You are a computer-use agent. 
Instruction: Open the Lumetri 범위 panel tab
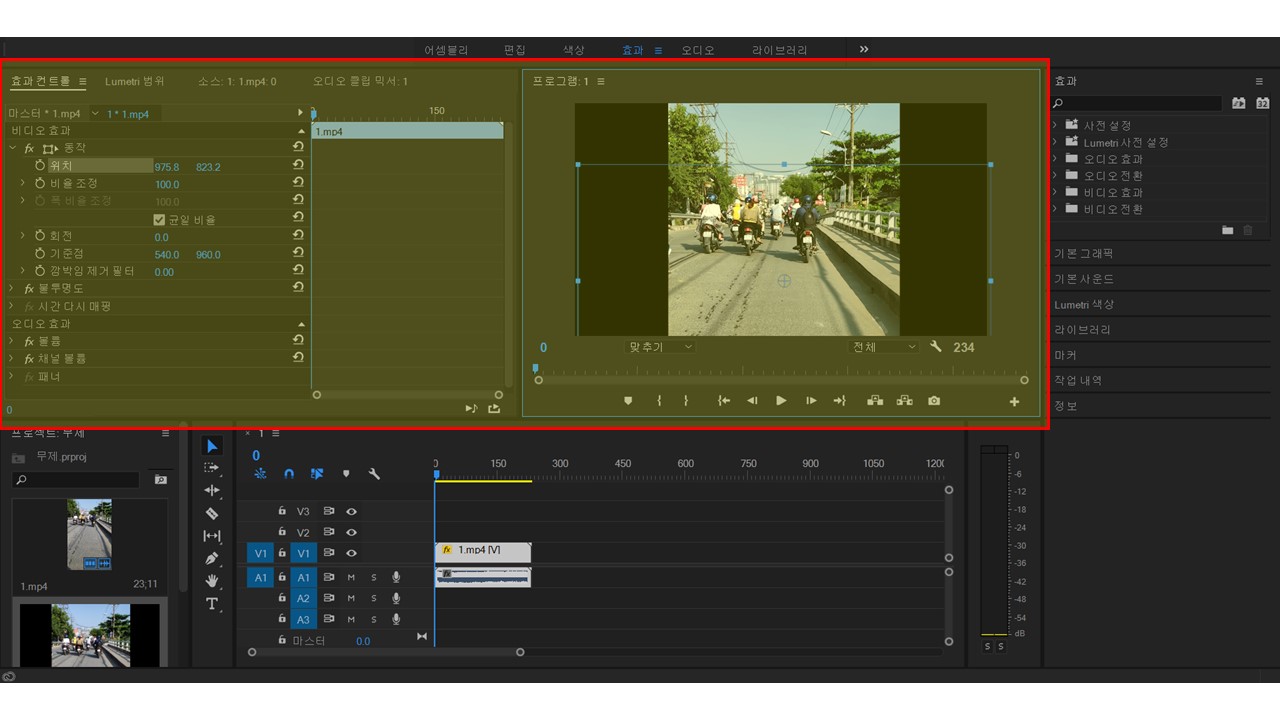(x=135, y=81)
